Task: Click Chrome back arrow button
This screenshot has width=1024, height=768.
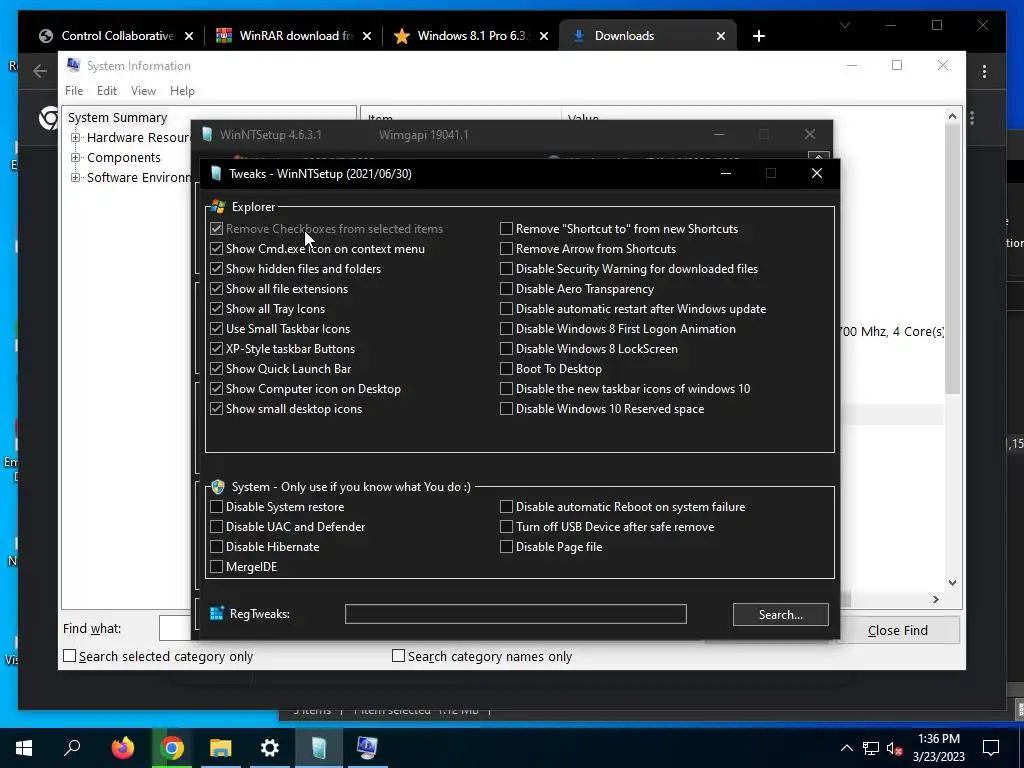Action: 40,71
